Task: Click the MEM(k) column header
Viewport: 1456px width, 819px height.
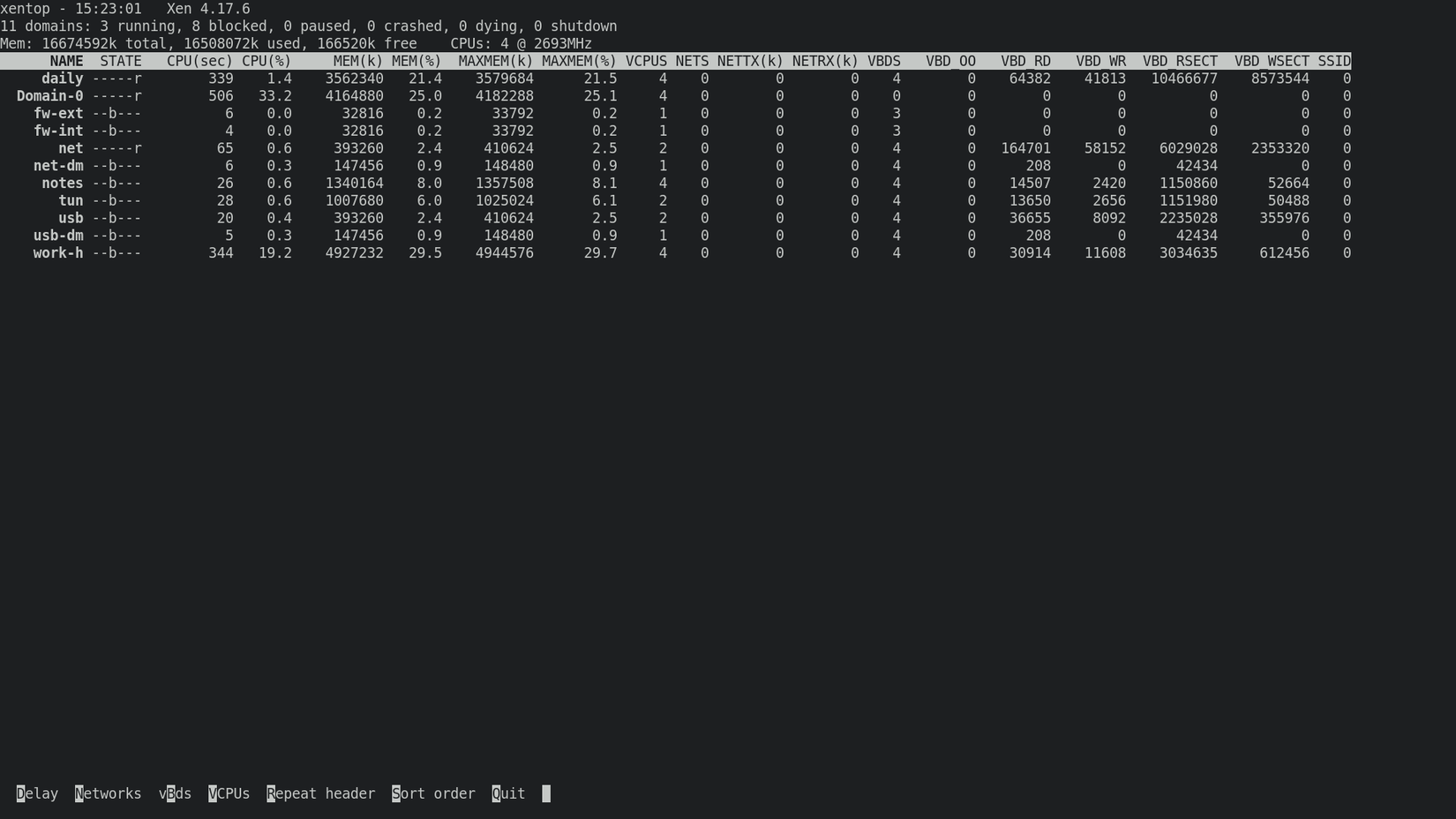Action: [358, 61]
